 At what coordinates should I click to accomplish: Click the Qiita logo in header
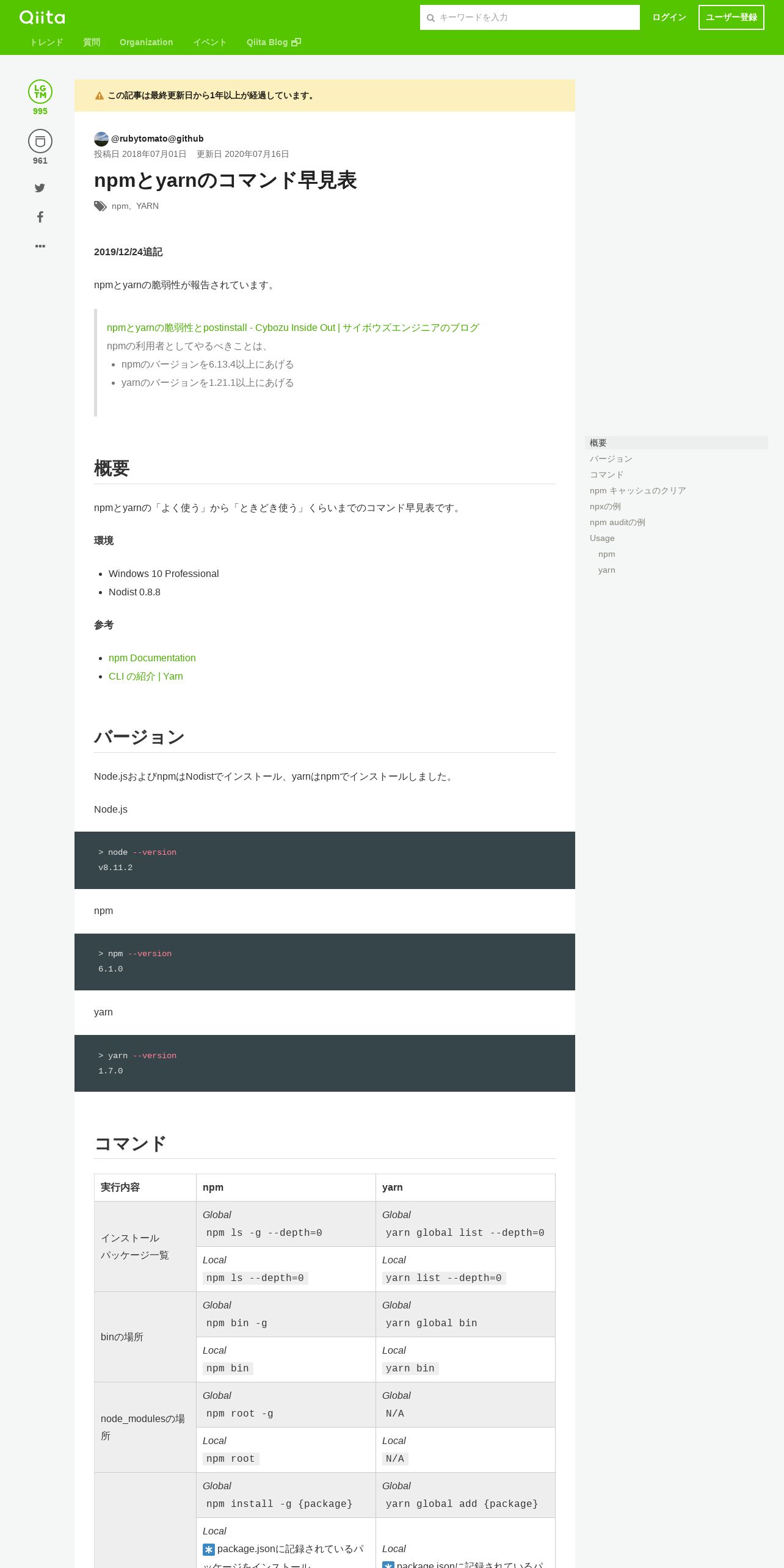pyautogui.click(x=42, y=17)
